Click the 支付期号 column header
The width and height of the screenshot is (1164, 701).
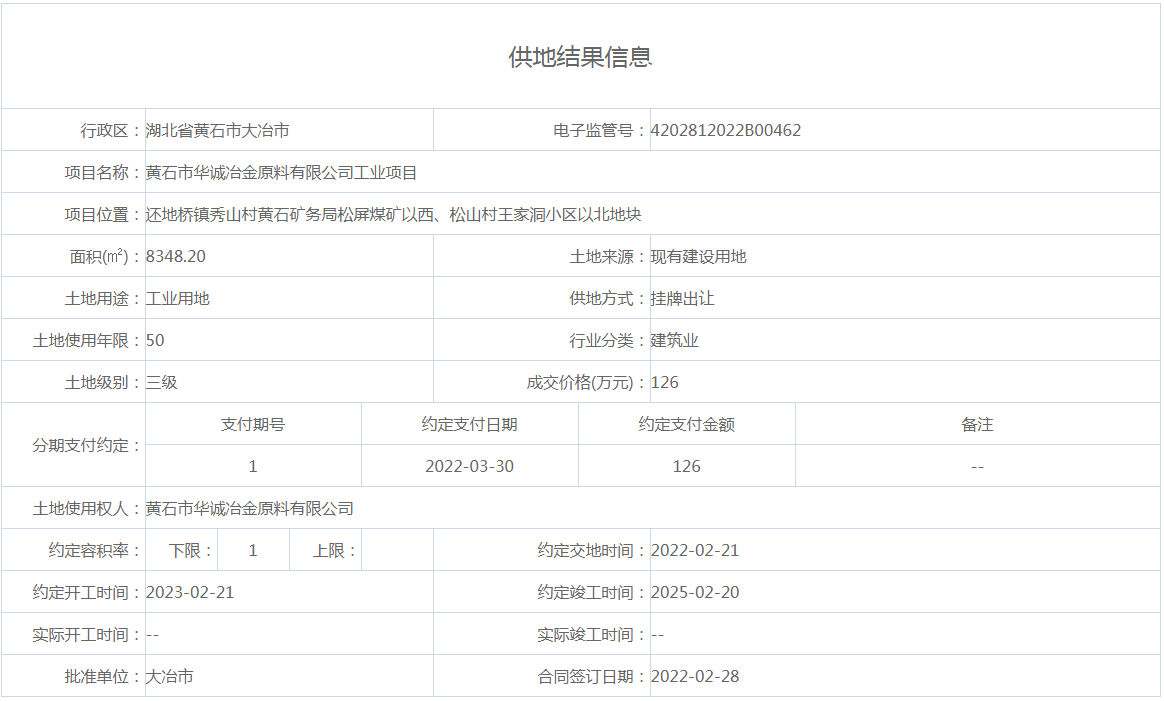click(x=253, y=425)
